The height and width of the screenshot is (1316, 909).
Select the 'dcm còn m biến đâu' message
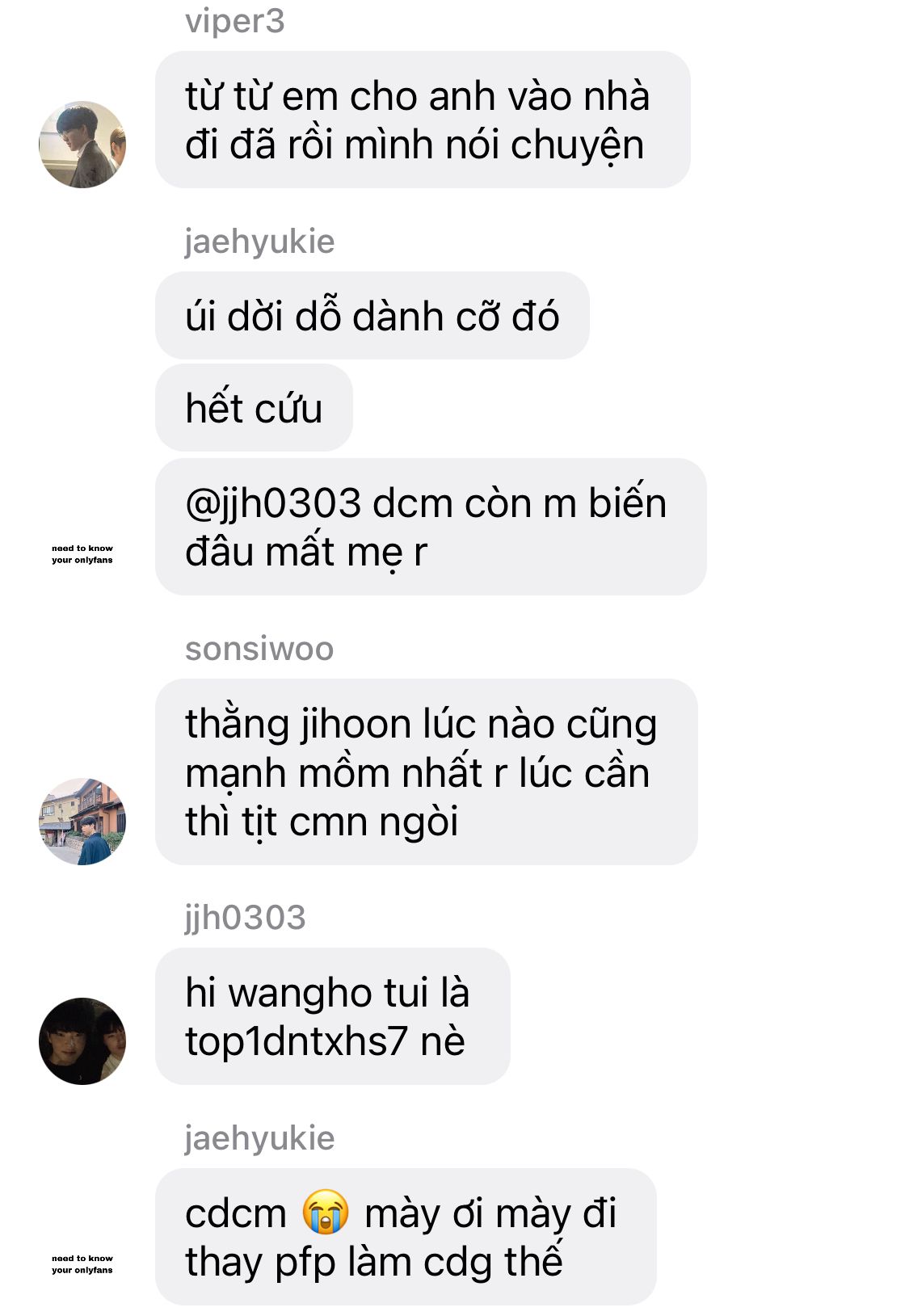pyautogui.click(x=431, y=527)
